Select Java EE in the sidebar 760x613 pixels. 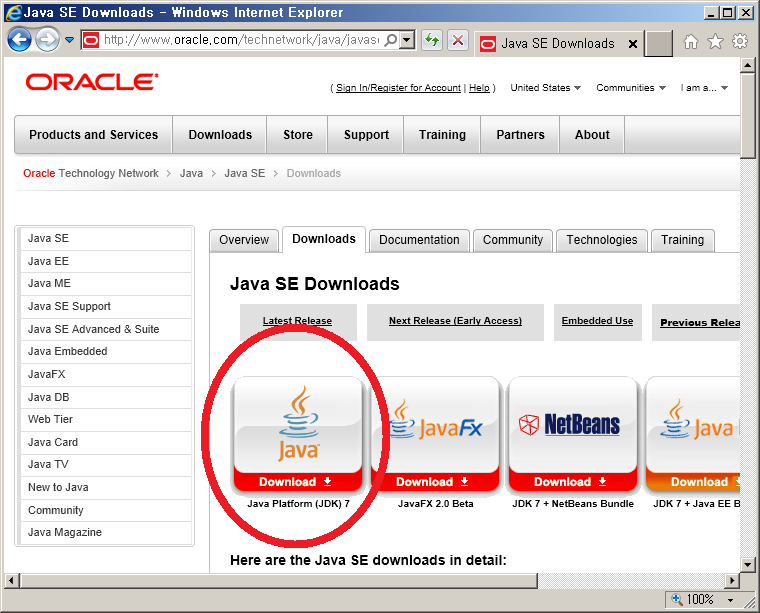click(106, 261)
